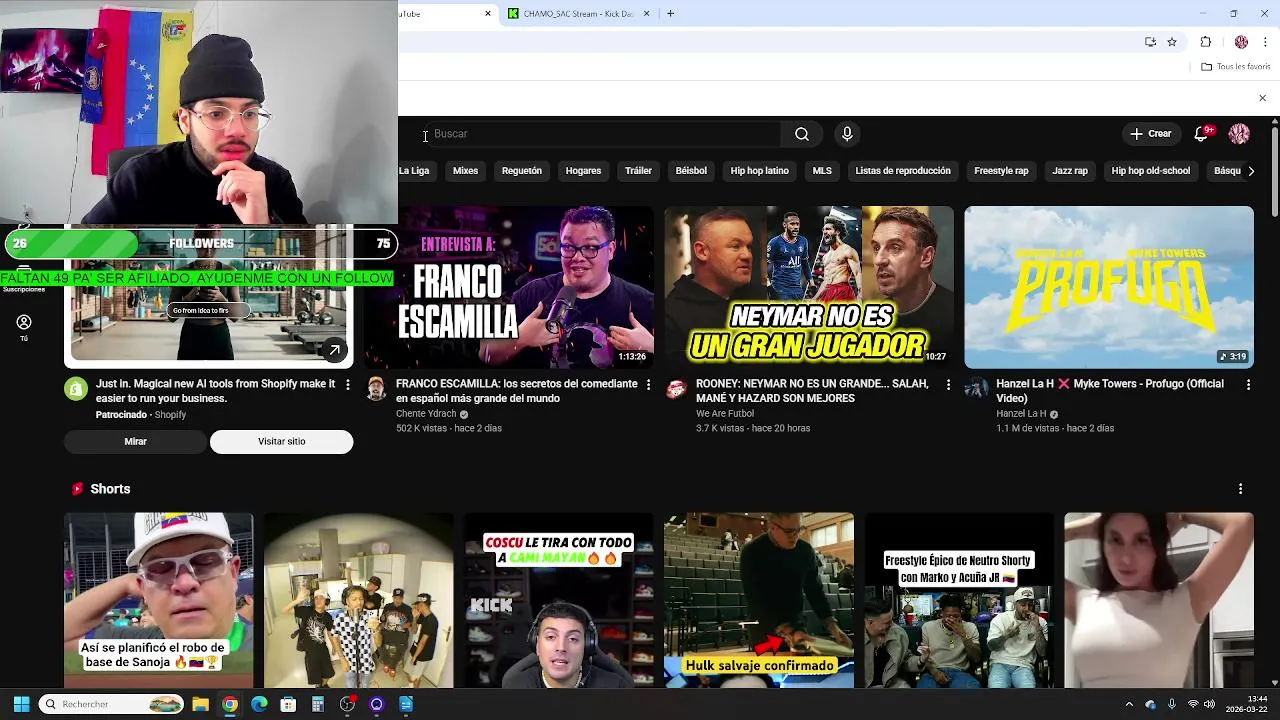Open Microsoft Store from taskbar

pos(288,704)
